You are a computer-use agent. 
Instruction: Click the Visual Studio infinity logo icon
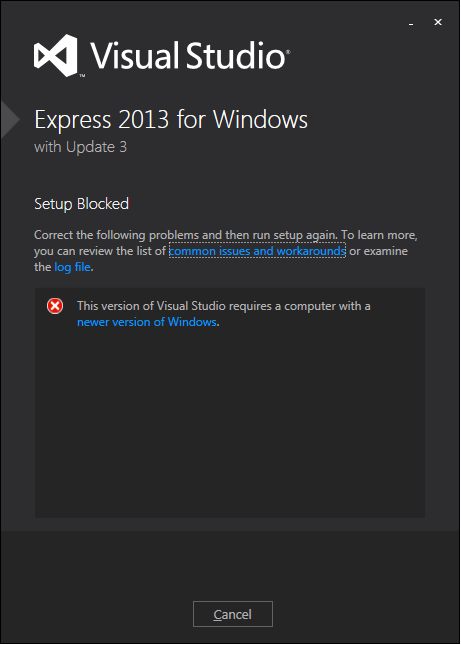tap(56, 56)
